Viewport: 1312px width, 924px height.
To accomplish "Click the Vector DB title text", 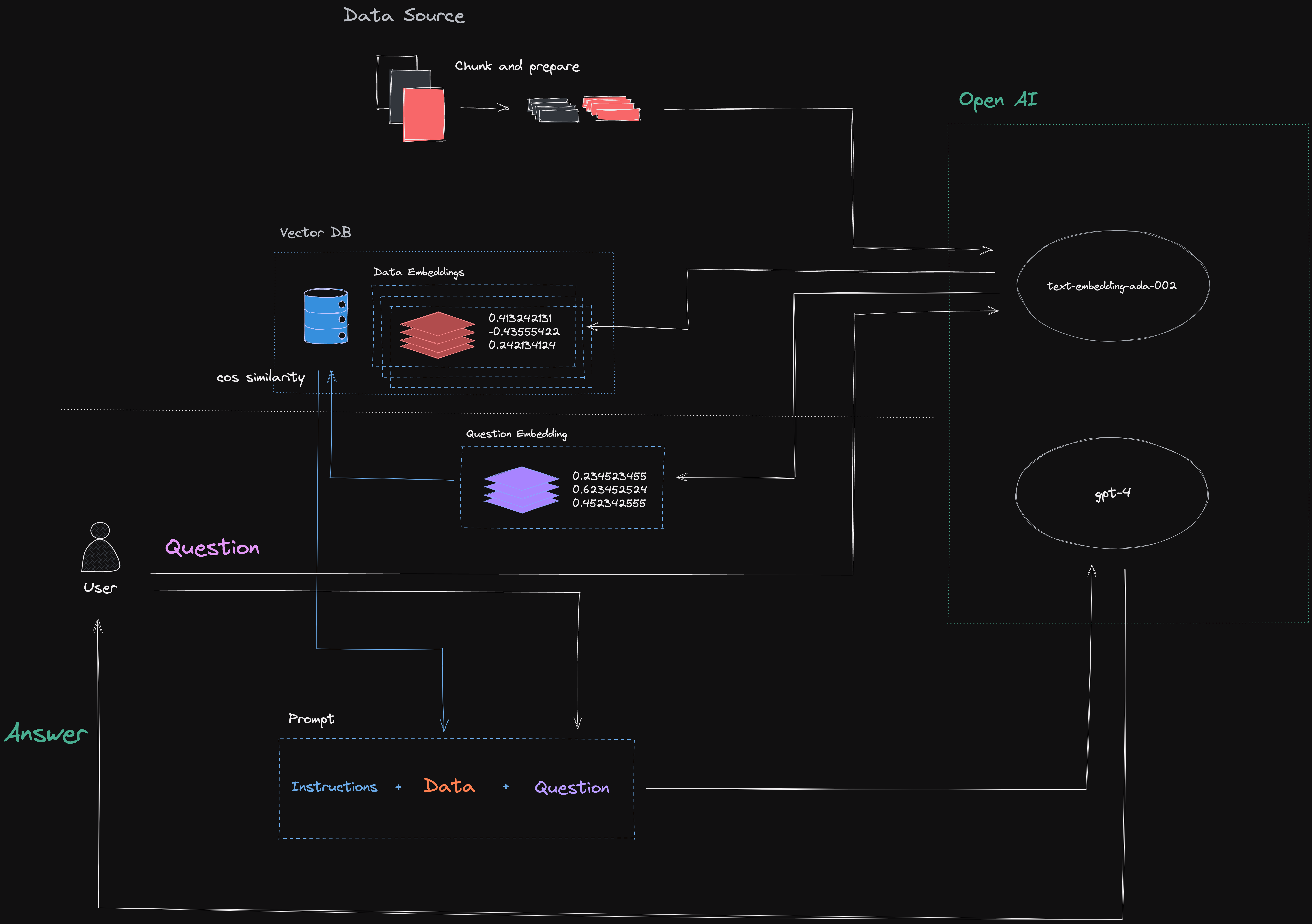I will click(315, 232).
